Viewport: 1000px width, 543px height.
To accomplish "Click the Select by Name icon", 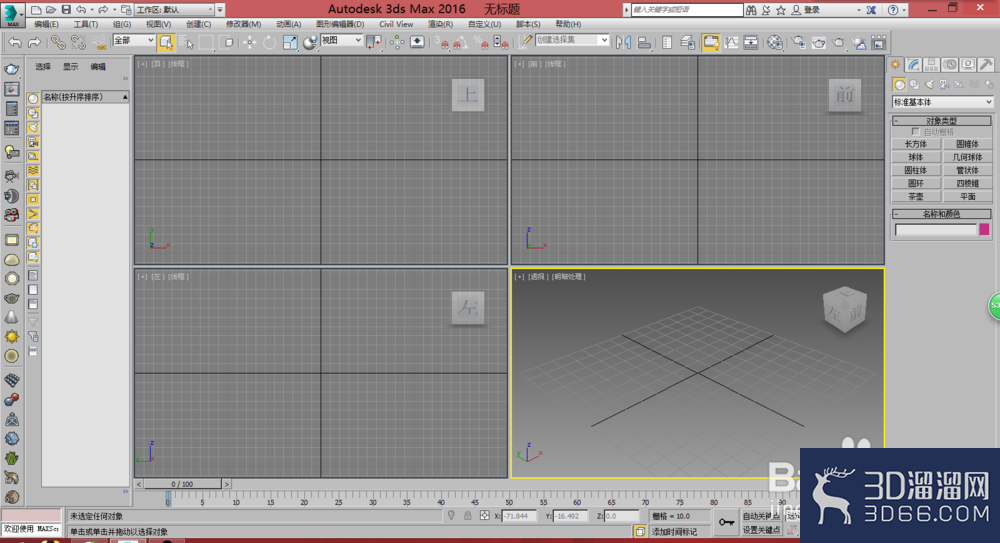I will pyautogui.click(x=186, y=43).
